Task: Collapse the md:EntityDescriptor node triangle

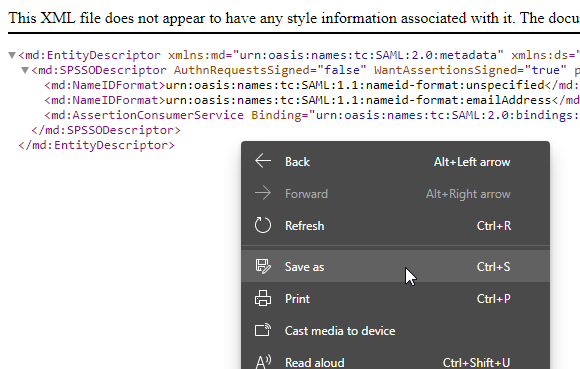Action: pyautogui.click(x=12, y=55)
